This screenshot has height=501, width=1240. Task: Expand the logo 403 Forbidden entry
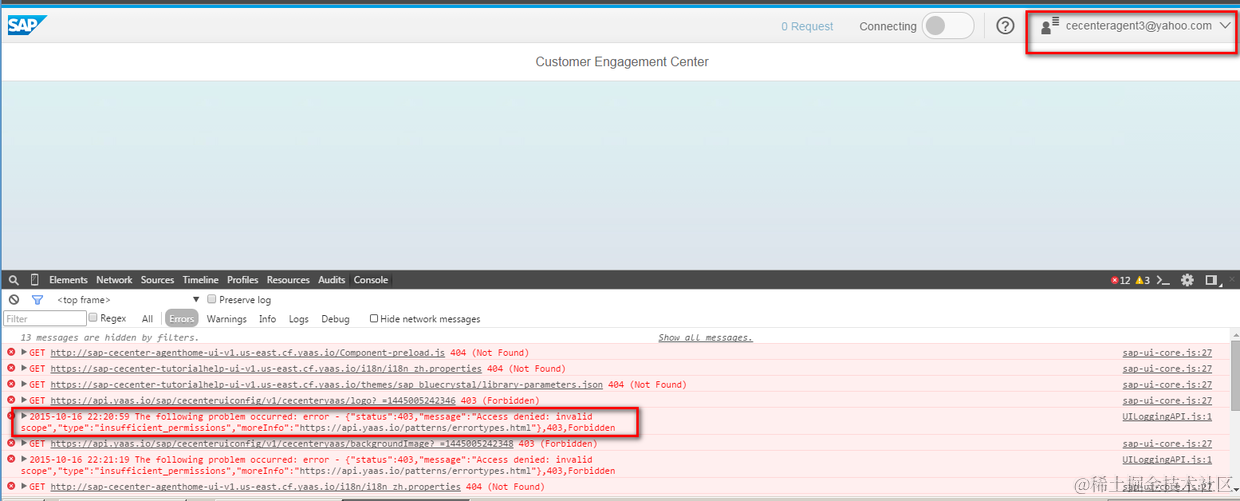(x=24, y=400)
